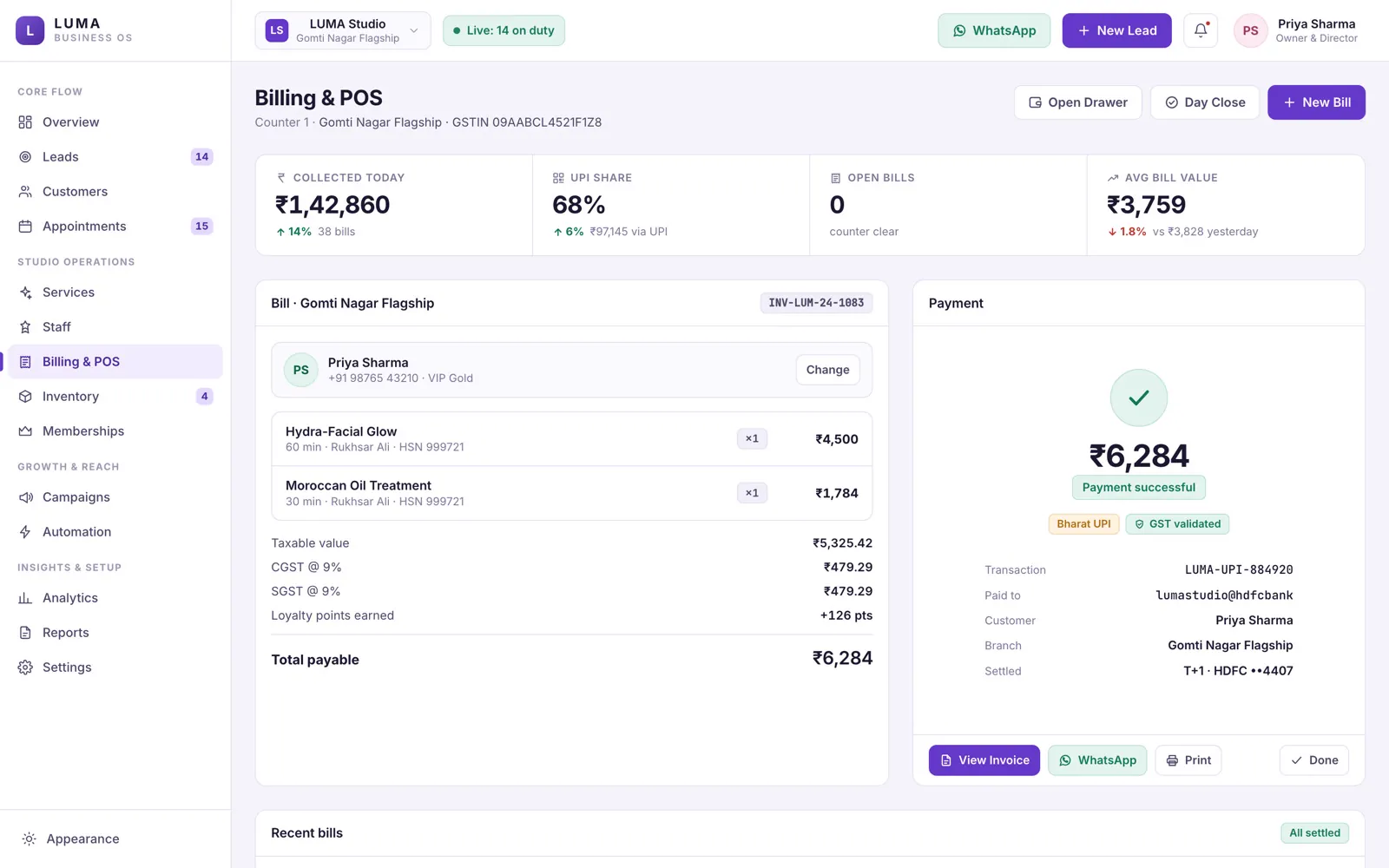Print the receipt
Image resolution: width=1389 pixels, height=868 pixels.
click(x=1188, y=760)
